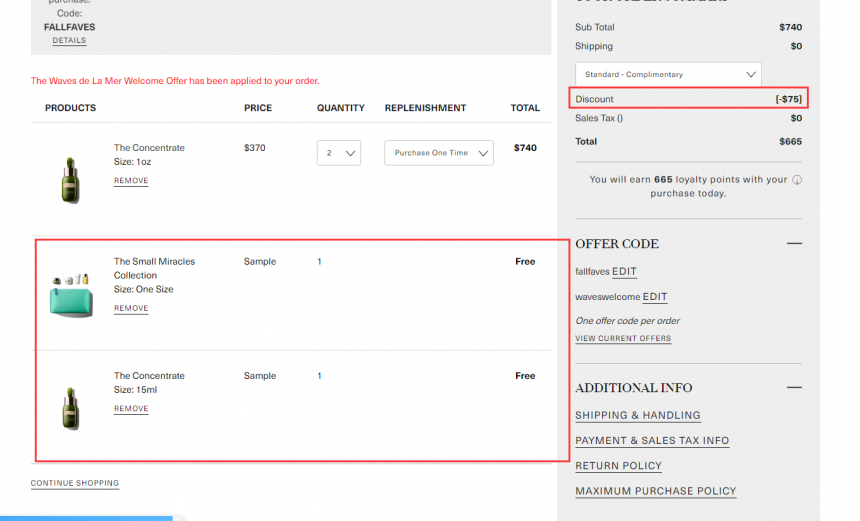Click The Concentrate 15ml sample thumbnail

point(70,409)
